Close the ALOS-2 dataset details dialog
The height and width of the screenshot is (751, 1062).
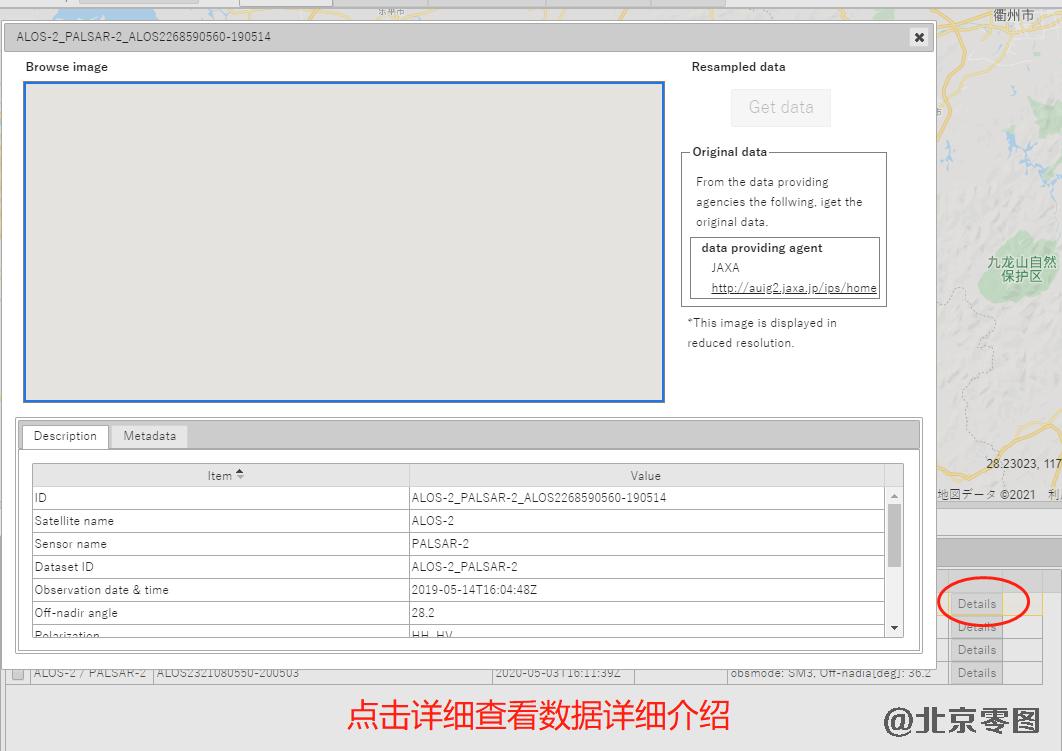919,37
